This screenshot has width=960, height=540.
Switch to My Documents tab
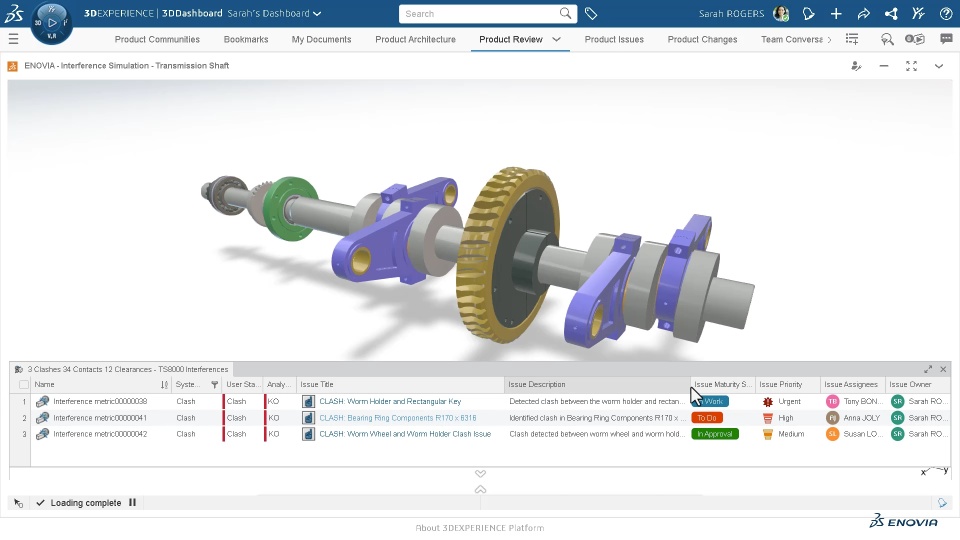click(x=321, y=39)
